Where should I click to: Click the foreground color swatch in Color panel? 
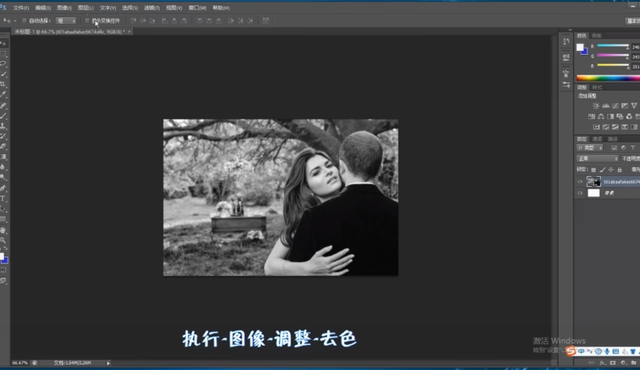tap(580, 47)
